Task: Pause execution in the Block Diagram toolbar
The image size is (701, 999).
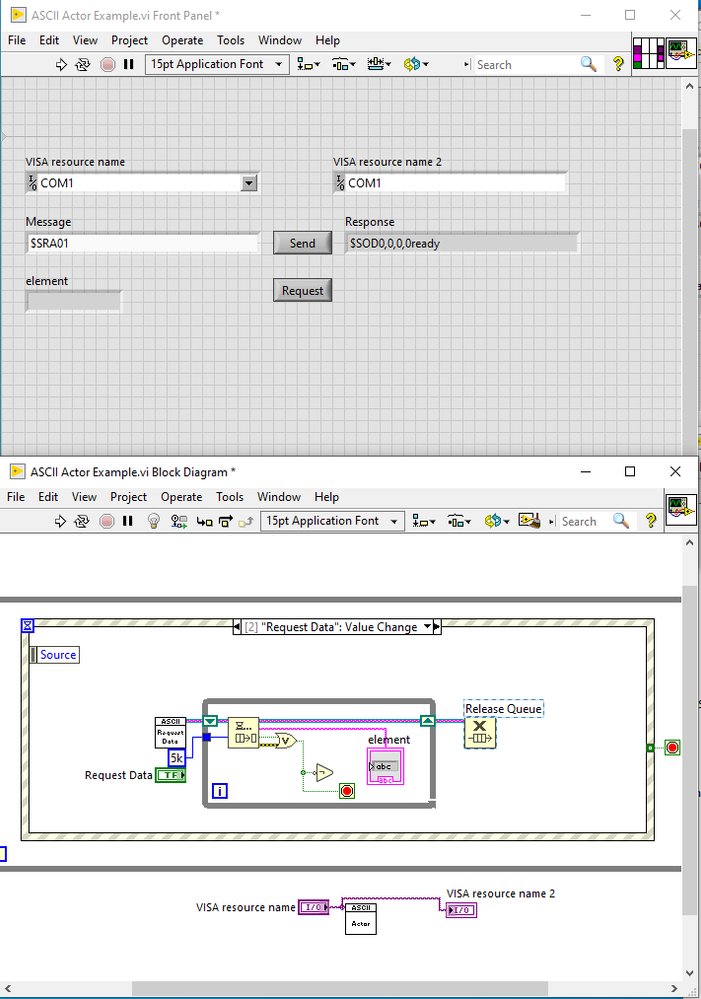Action: (128, 521)
